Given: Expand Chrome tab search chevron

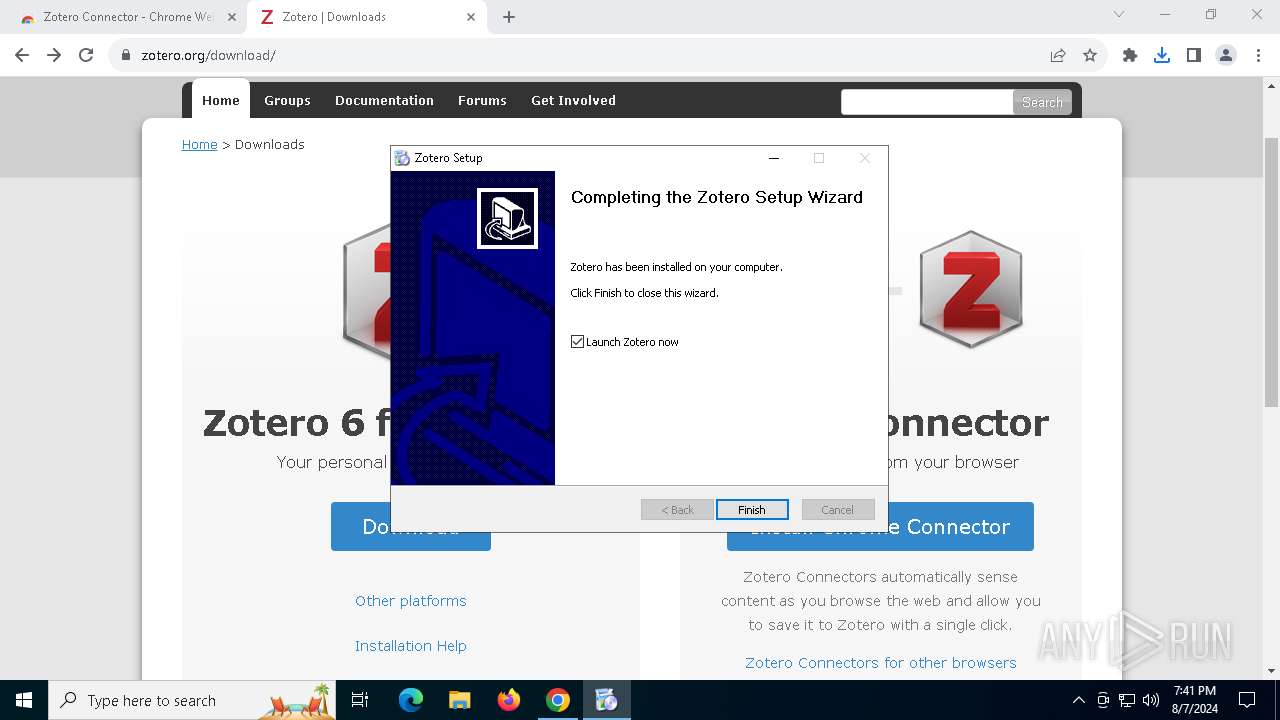Looking at the screenshot, I should [x=1119, y=14].
